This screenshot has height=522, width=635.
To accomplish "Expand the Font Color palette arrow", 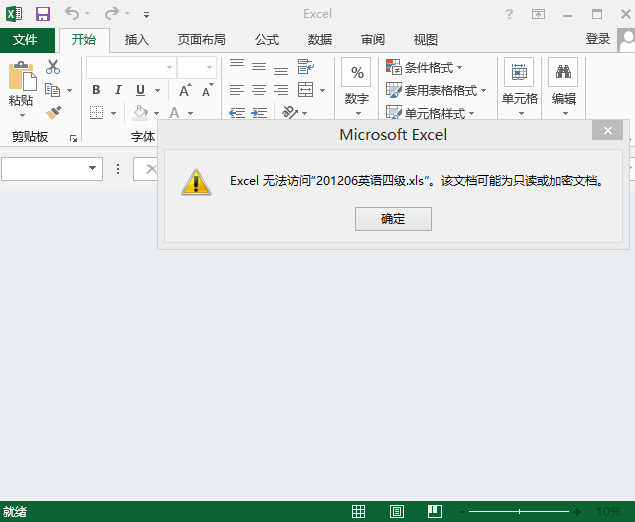I will [190, 113].
